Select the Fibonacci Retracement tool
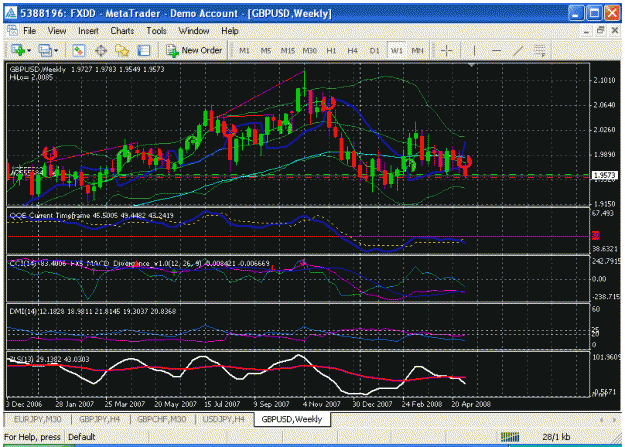This screenshot has height=447, width=625. click(x=540, y=51)
